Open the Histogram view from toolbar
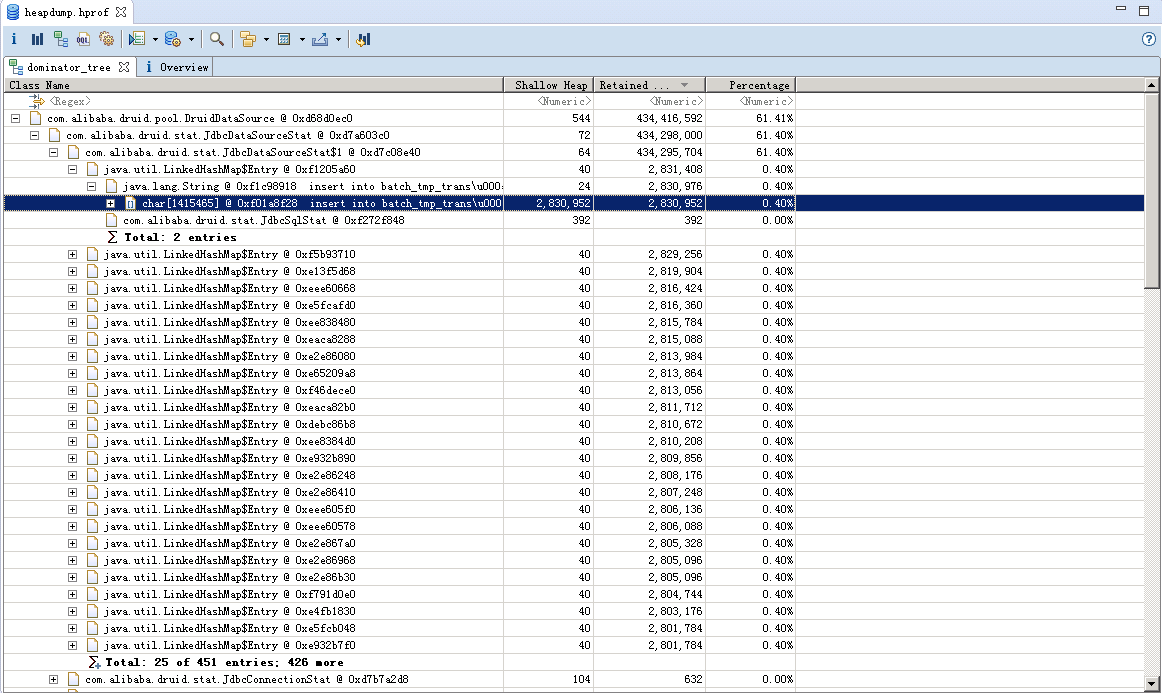The height and width of the screenshot is (693, 1162). click(37, 39)
